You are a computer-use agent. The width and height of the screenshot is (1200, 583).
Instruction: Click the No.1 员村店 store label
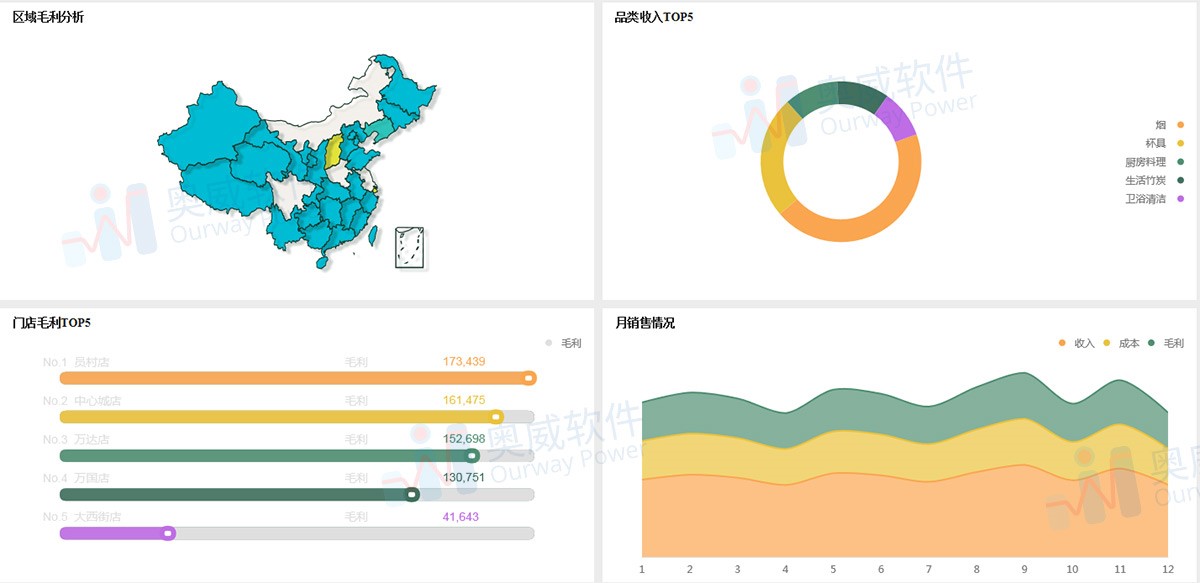click(76, 362)
